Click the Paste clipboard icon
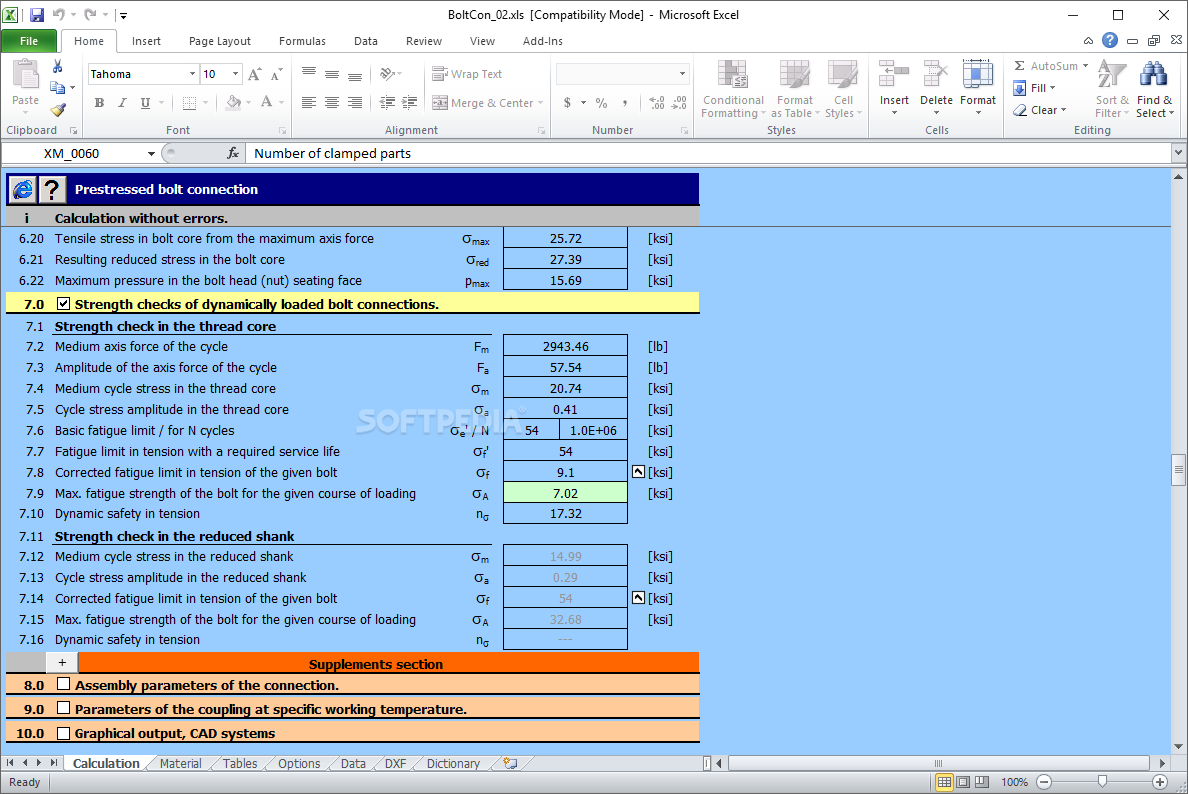Image resolution: width=1188 pixels, height=794 pixels. coord(25,76)
